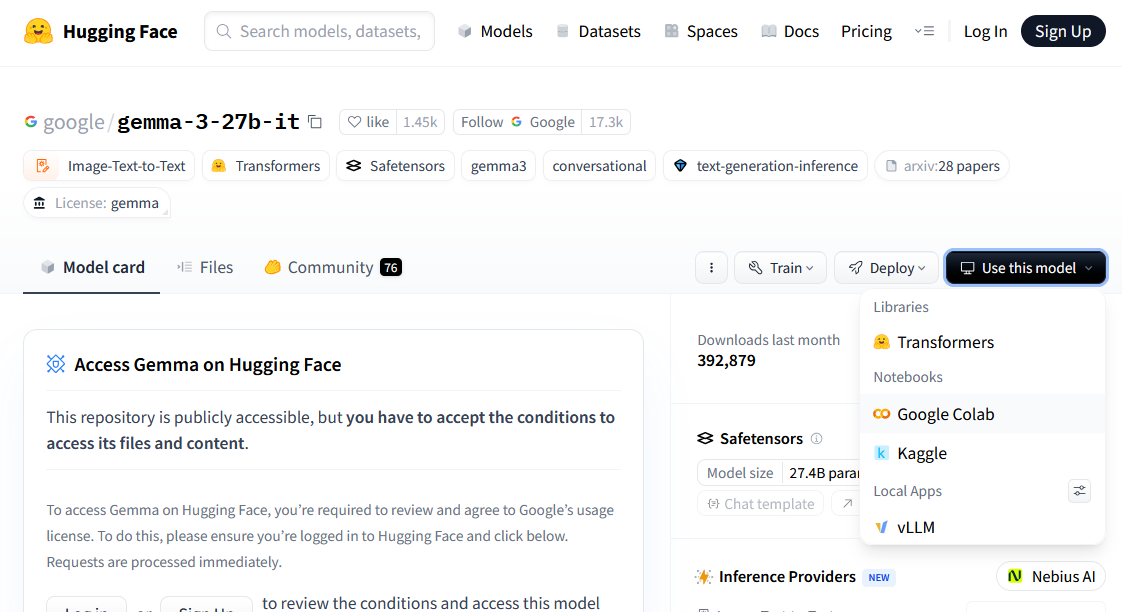1122x612 pixels.
Task: Copy model name with the copy icon
Action: tap(315, 122)
